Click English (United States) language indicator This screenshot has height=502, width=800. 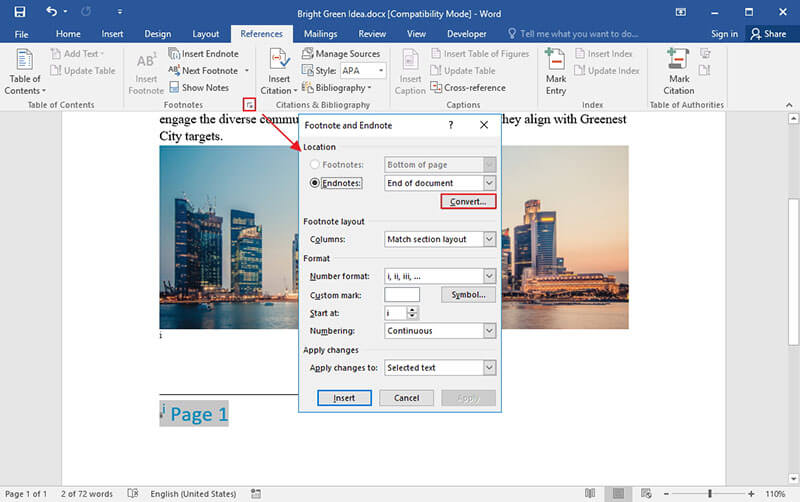pos(193,494)
